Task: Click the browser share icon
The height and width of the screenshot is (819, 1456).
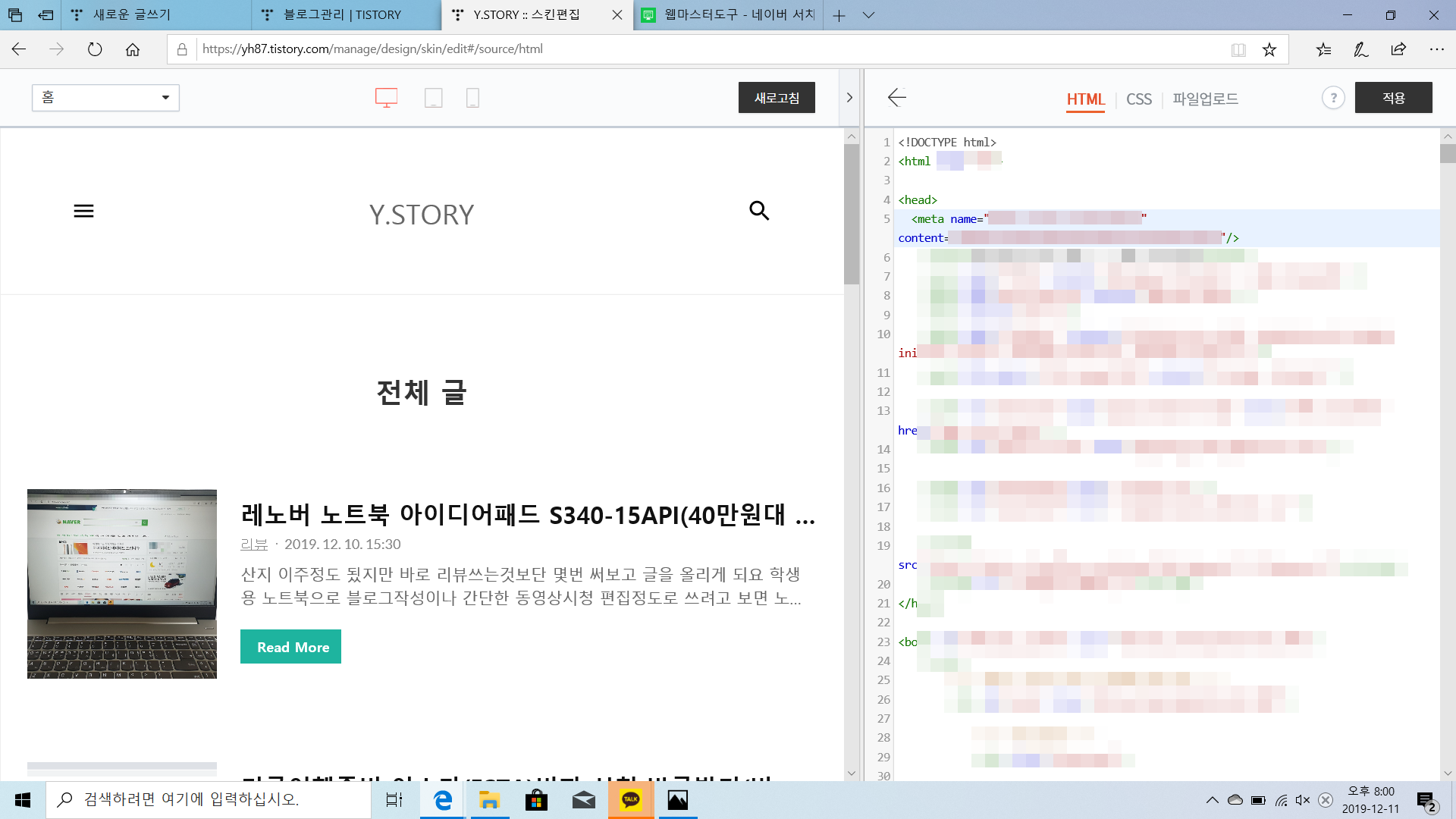Action: (1398, 49)
